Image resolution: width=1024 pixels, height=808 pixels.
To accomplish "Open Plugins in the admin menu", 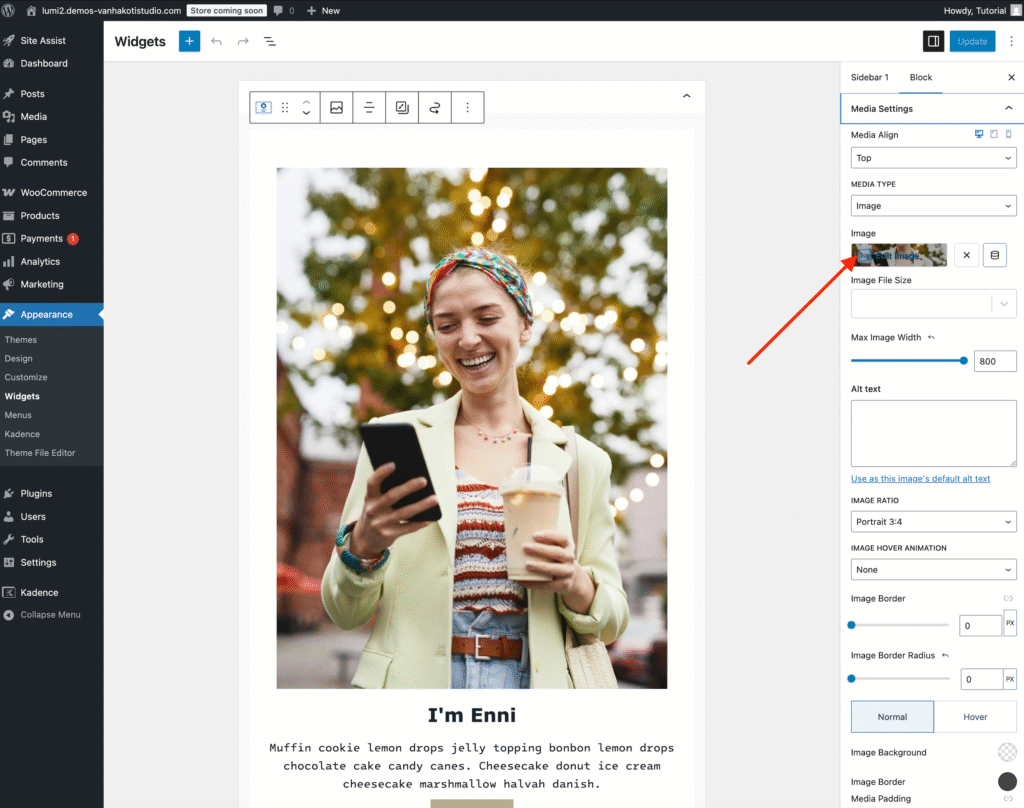I will click(36, 493).
